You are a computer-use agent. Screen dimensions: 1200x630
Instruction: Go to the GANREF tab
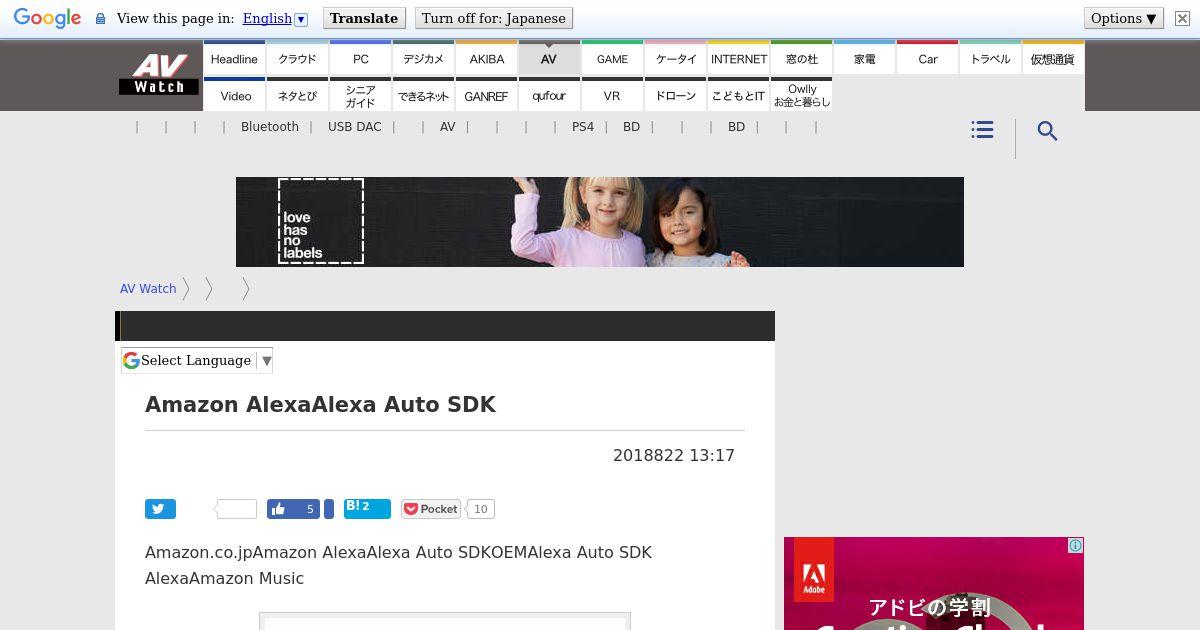[486, 95]
